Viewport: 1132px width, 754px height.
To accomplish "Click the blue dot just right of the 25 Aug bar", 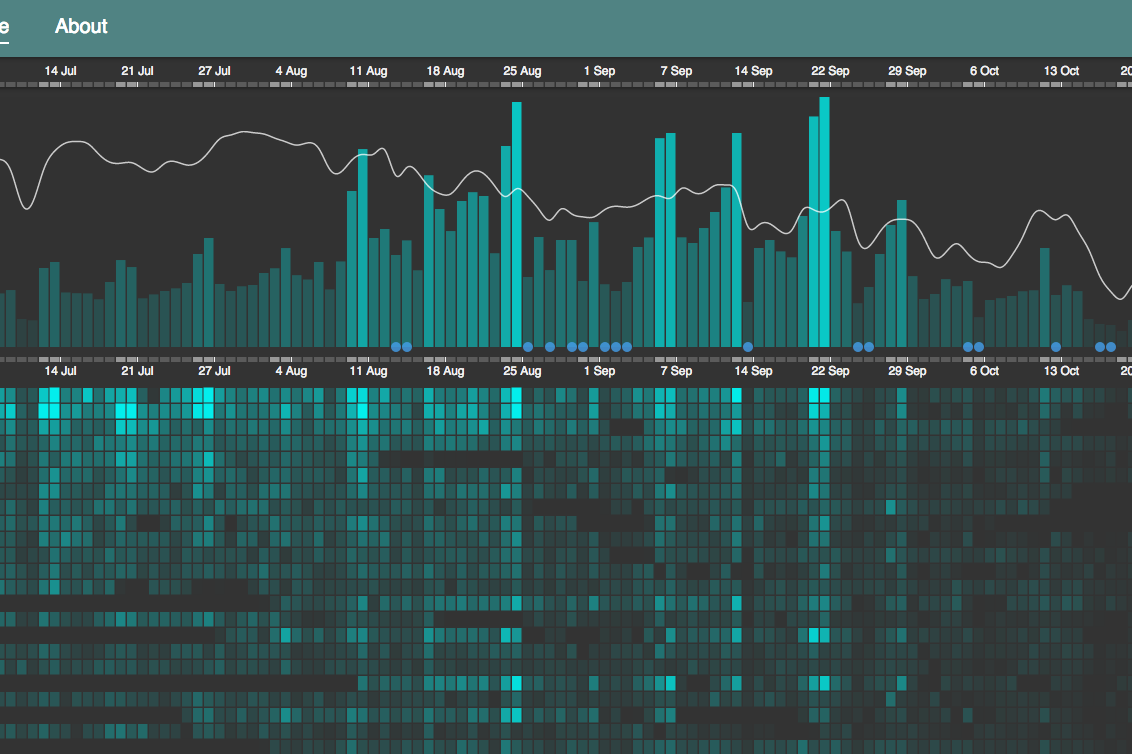I will pyautogui.click(x=528, y=347).
